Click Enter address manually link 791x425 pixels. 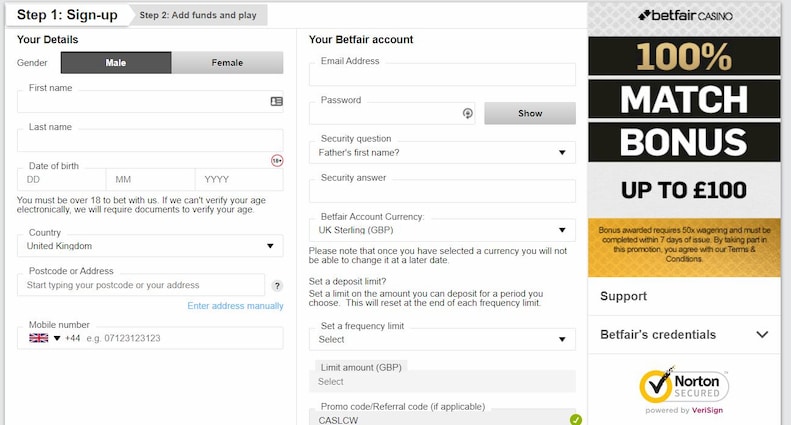point(235,306)
